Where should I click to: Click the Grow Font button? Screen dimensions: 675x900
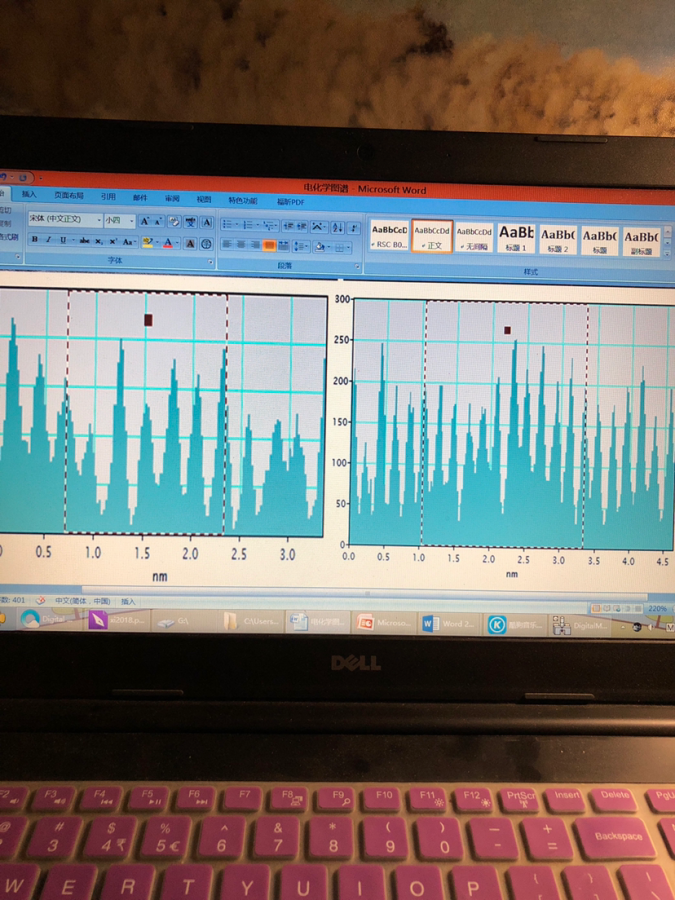coord(145,221)
